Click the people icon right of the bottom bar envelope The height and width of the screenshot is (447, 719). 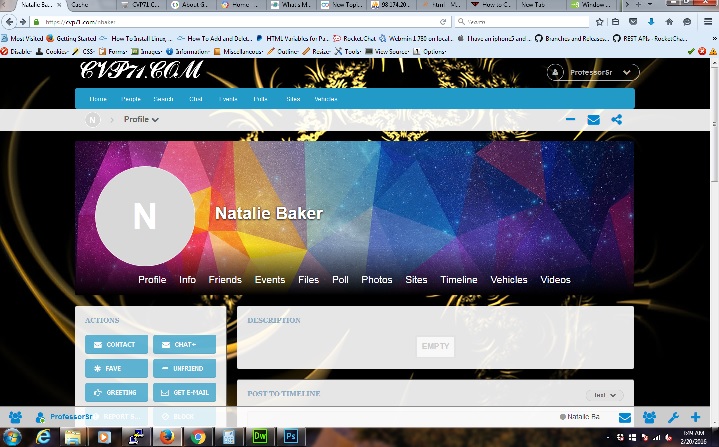[x=649, y=417]
